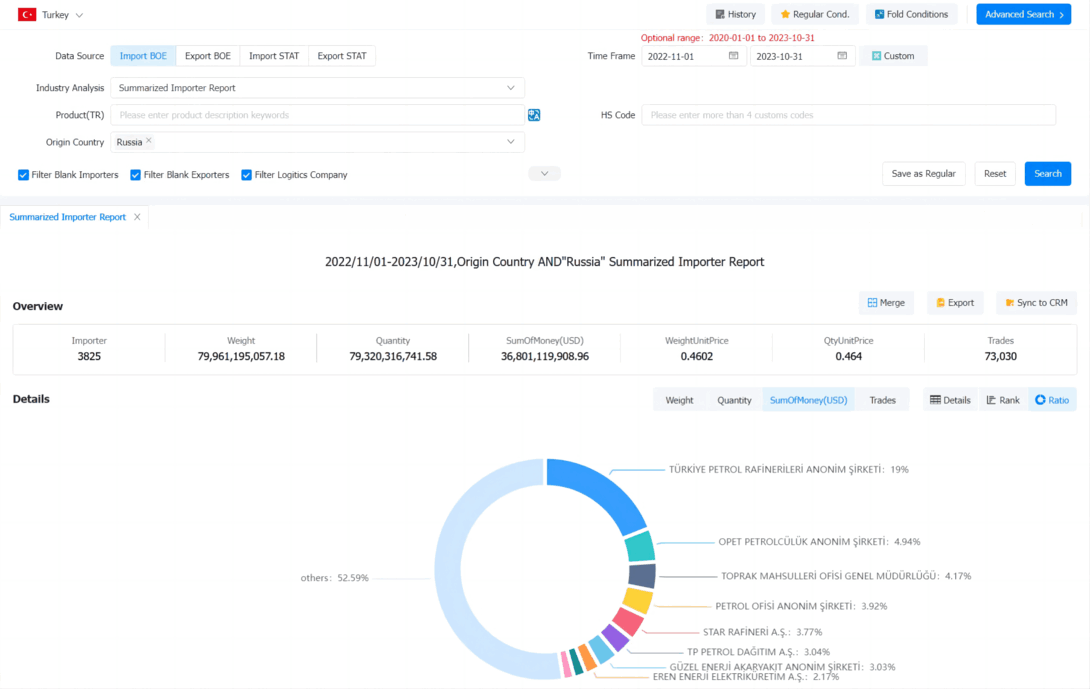Run the Search
Screen dimensions: 1090x689
pos(1048,174)
